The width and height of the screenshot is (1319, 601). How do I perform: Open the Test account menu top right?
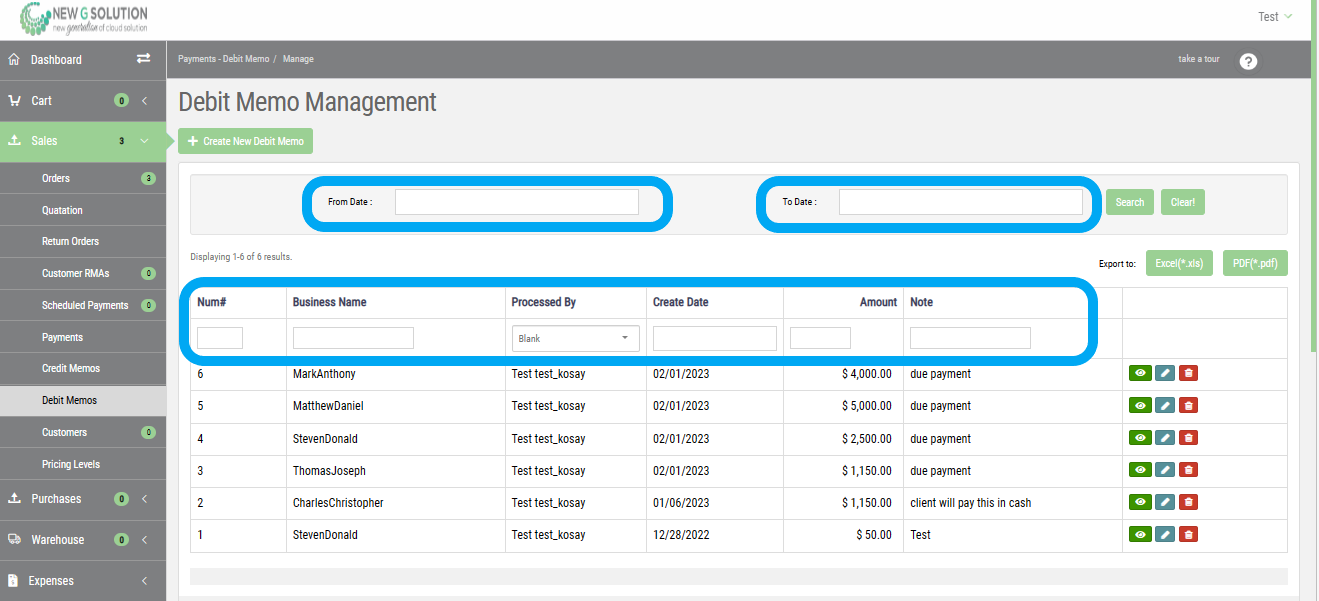click(1274, 16)
